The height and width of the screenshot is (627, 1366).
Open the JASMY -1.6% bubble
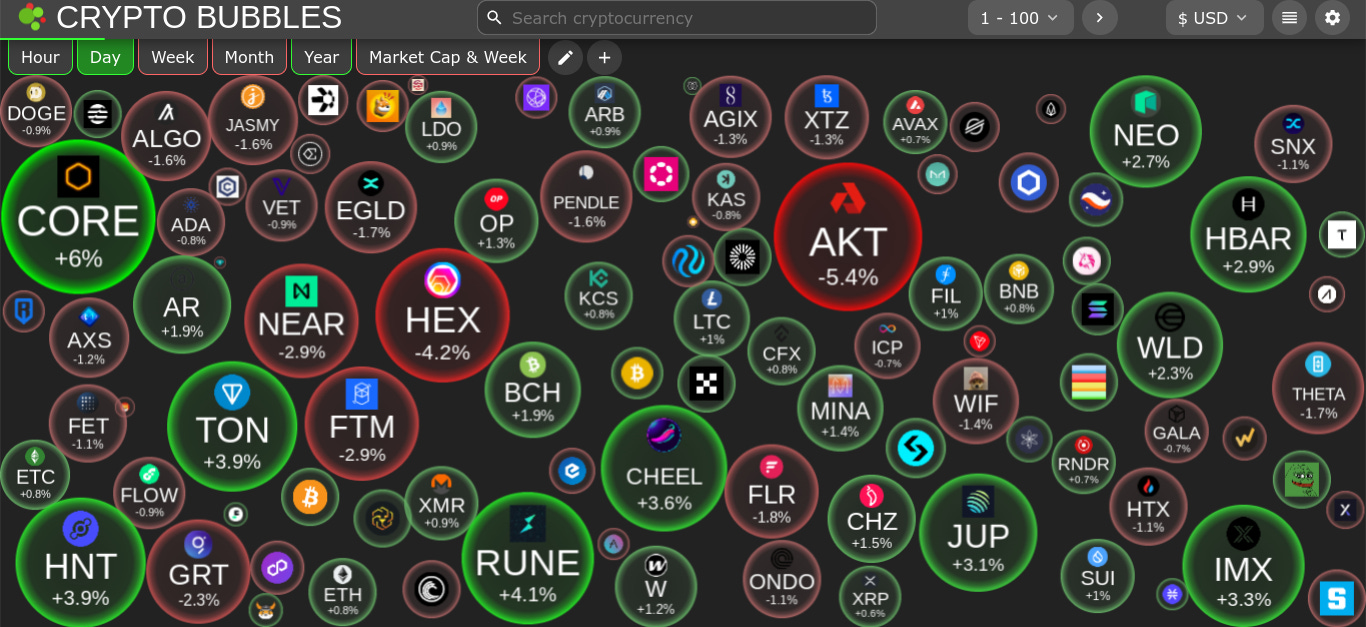252,120
